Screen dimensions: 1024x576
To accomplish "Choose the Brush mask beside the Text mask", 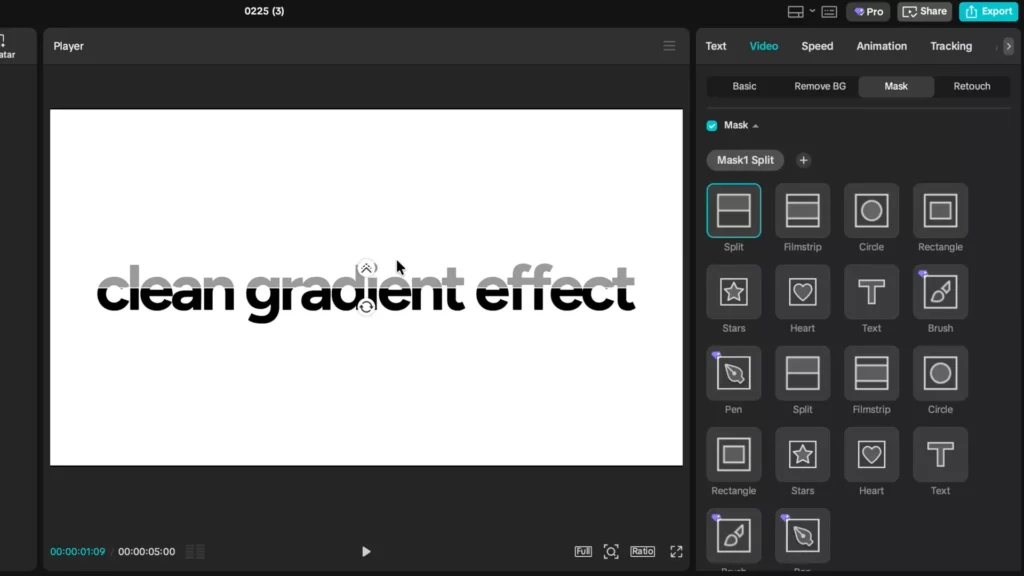I will pyautogui.click(x=940, y=292).
